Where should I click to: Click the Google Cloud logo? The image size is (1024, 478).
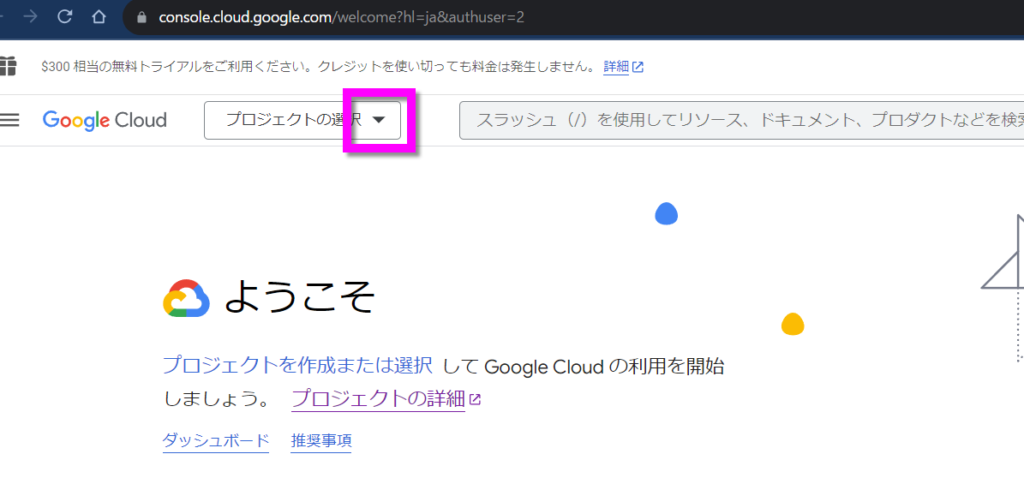coord(104,120)
